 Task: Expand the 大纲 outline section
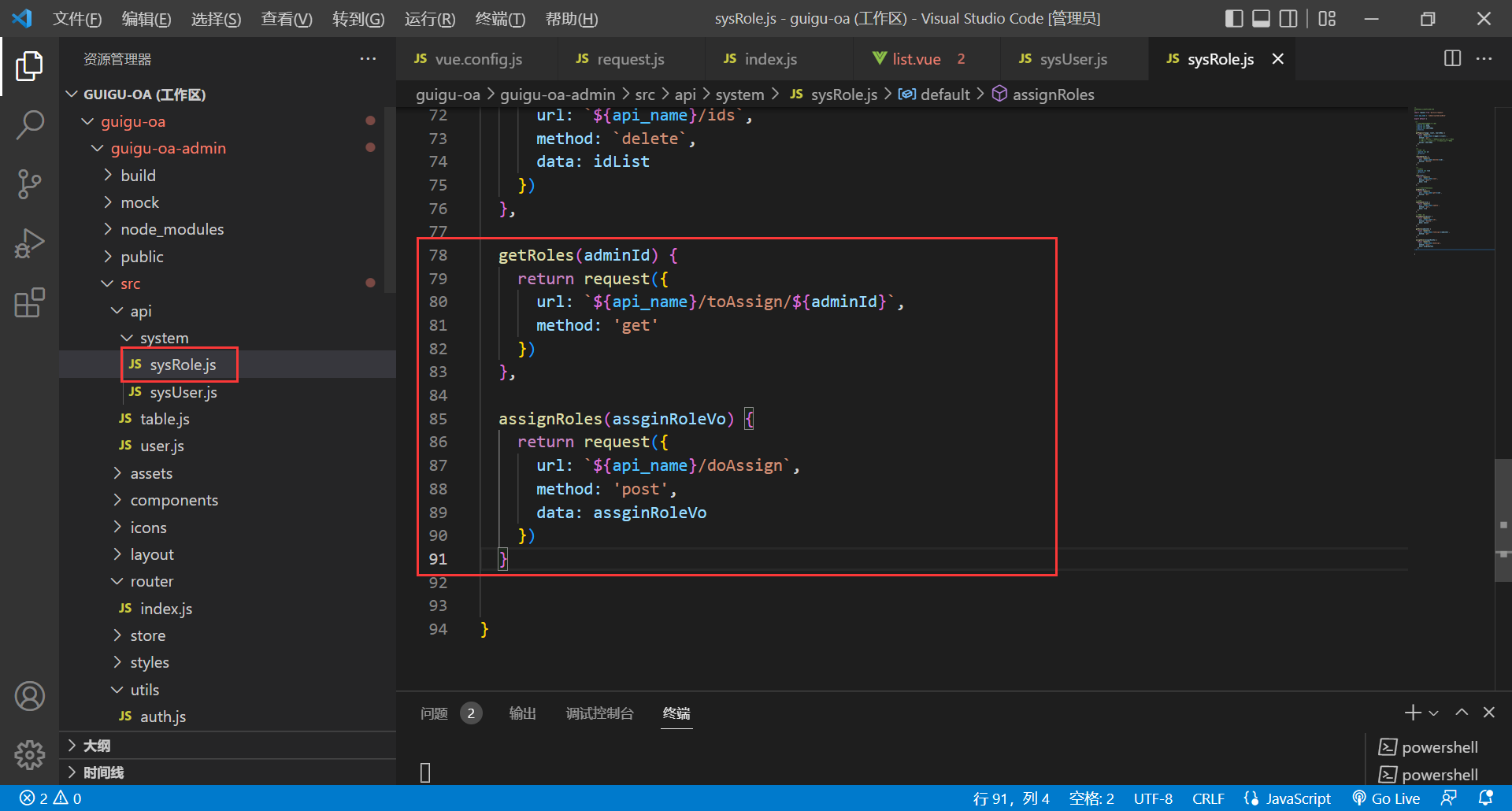tap(96, 746)
